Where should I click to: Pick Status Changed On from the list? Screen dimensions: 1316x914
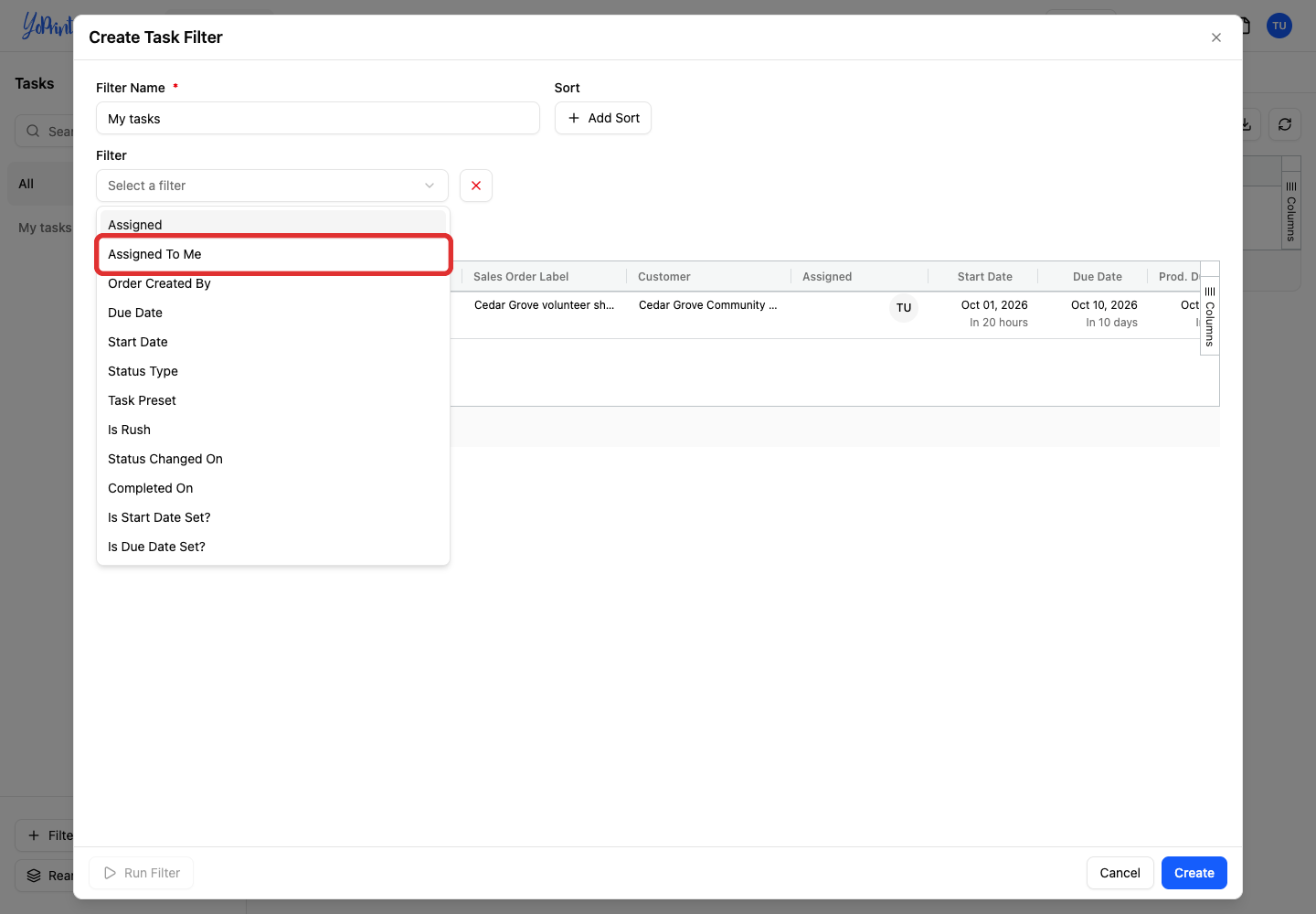[273, 459]
